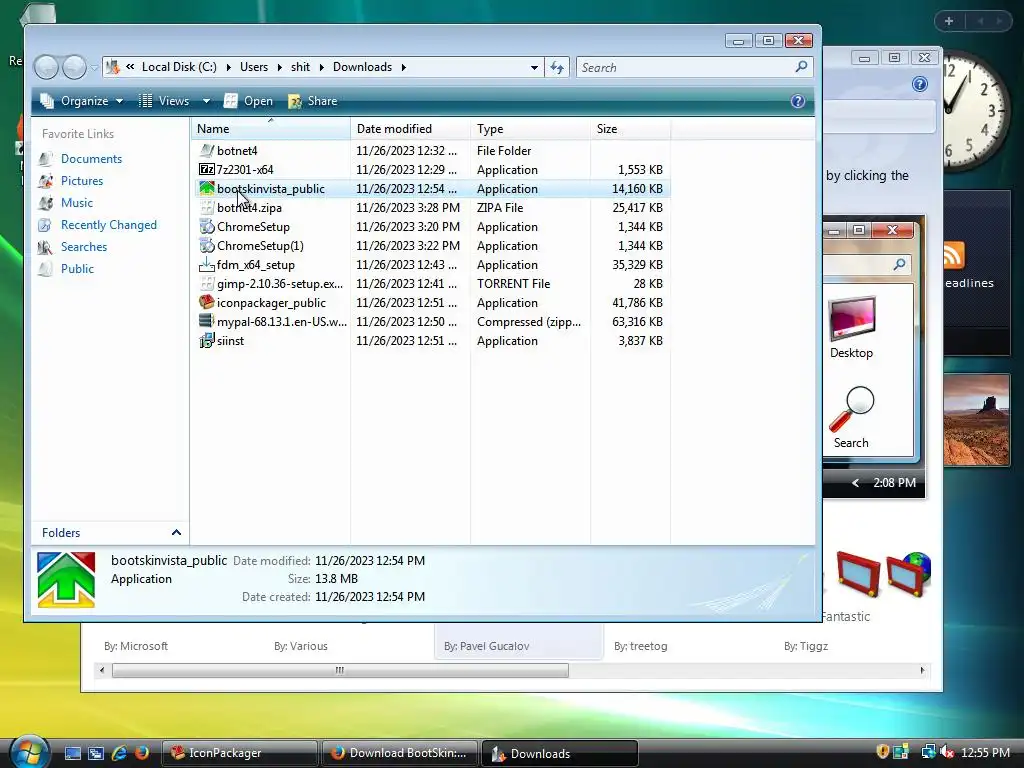Select the iconpackager_public application icon
This screenshot has height=768, width=1024.
point(207,302)
